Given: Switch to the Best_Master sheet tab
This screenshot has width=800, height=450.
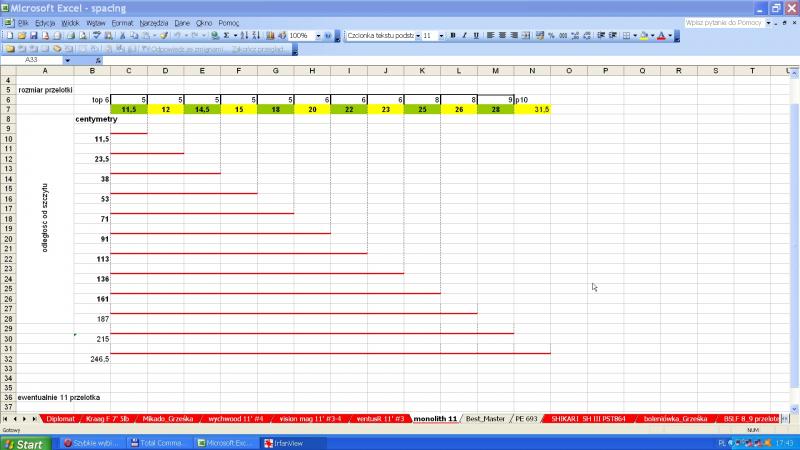Looking at the screenshot, I should 486,419.
